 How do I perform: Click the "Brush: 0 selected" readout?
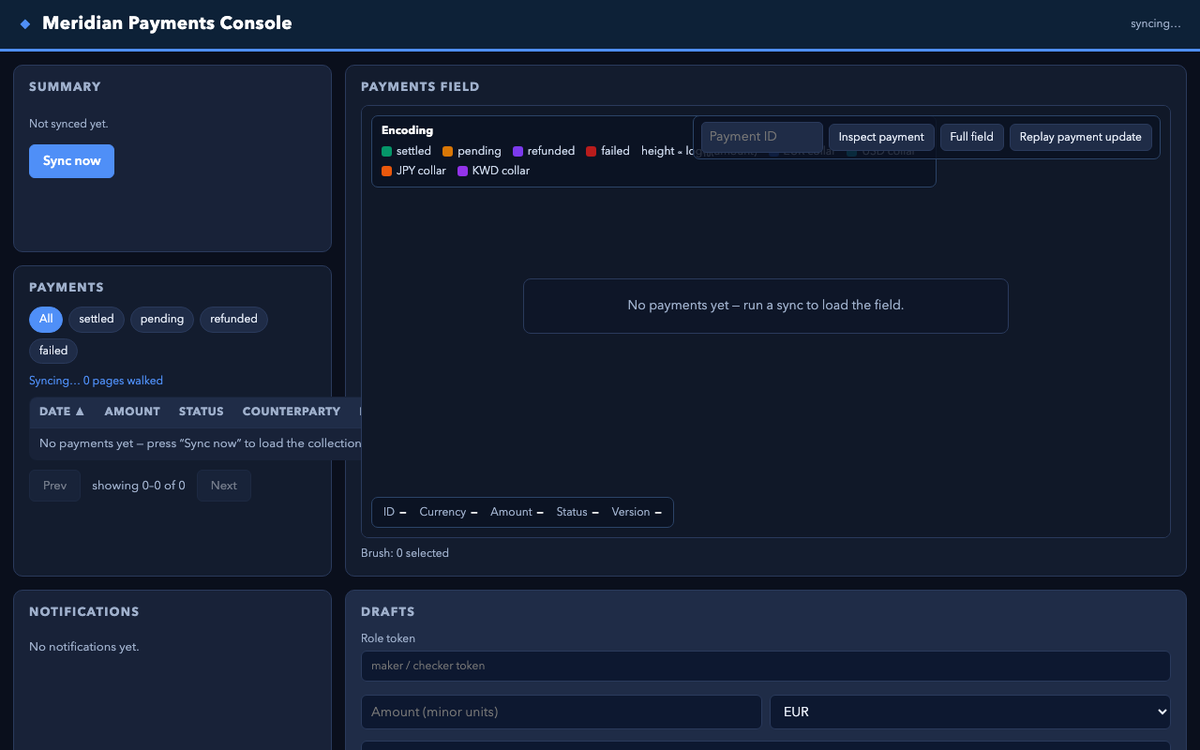(405, 553)
